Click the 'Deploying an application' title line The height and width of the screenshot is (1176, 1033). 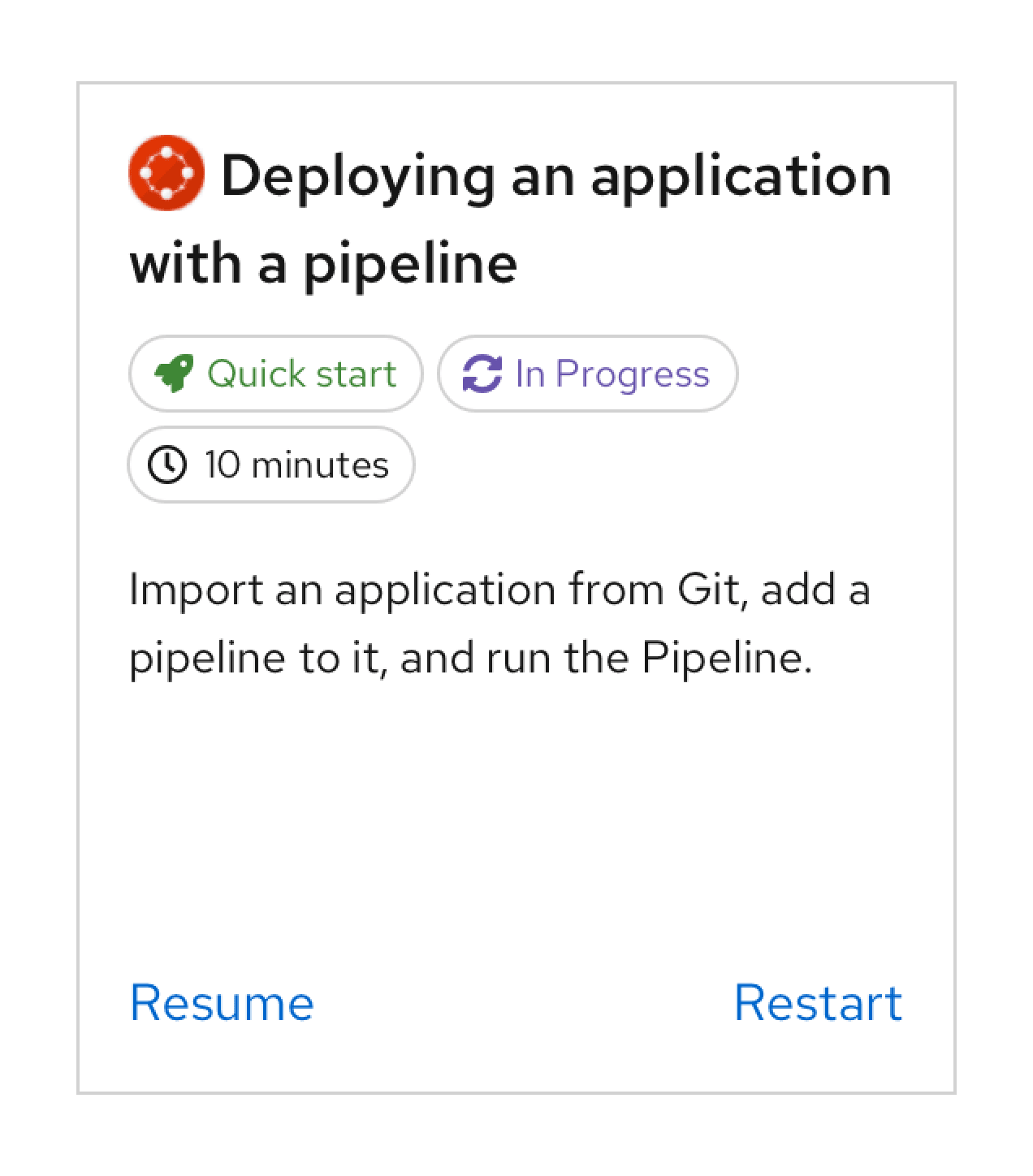(x=555, y=175)
